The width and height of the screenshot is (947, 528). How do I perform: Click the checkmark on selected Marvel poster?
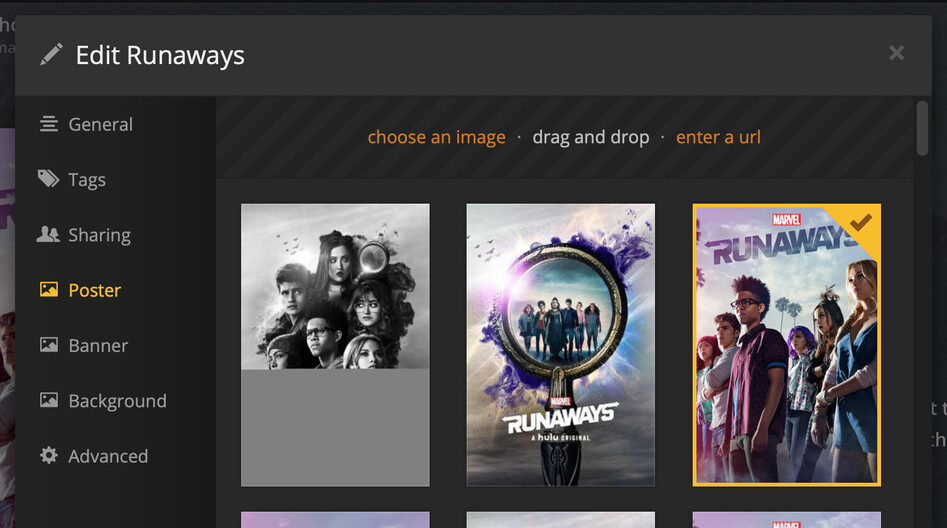coord(861,222)
